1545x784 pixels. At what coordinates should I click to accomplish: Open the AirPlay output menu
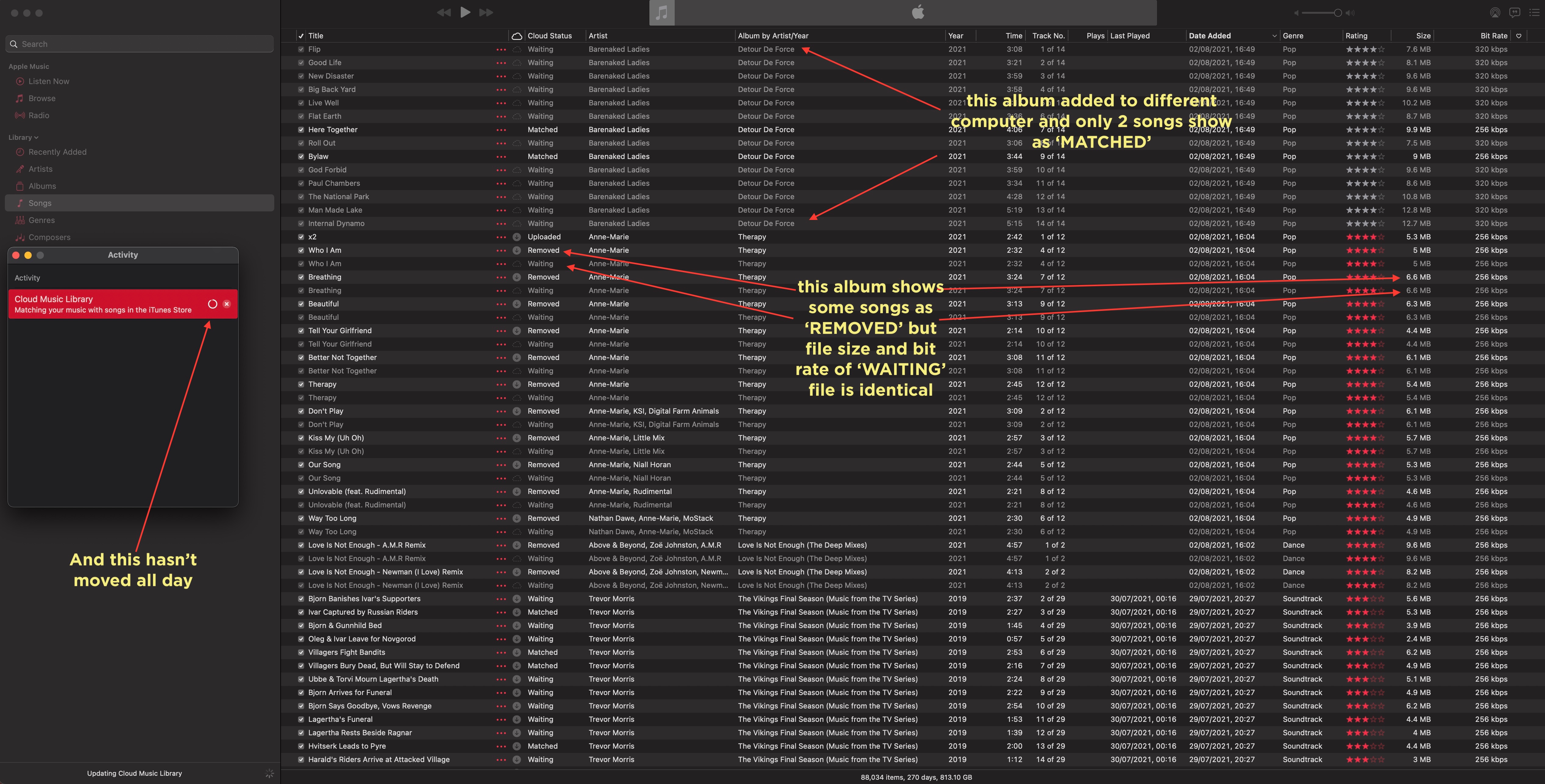coord(1495,12)
